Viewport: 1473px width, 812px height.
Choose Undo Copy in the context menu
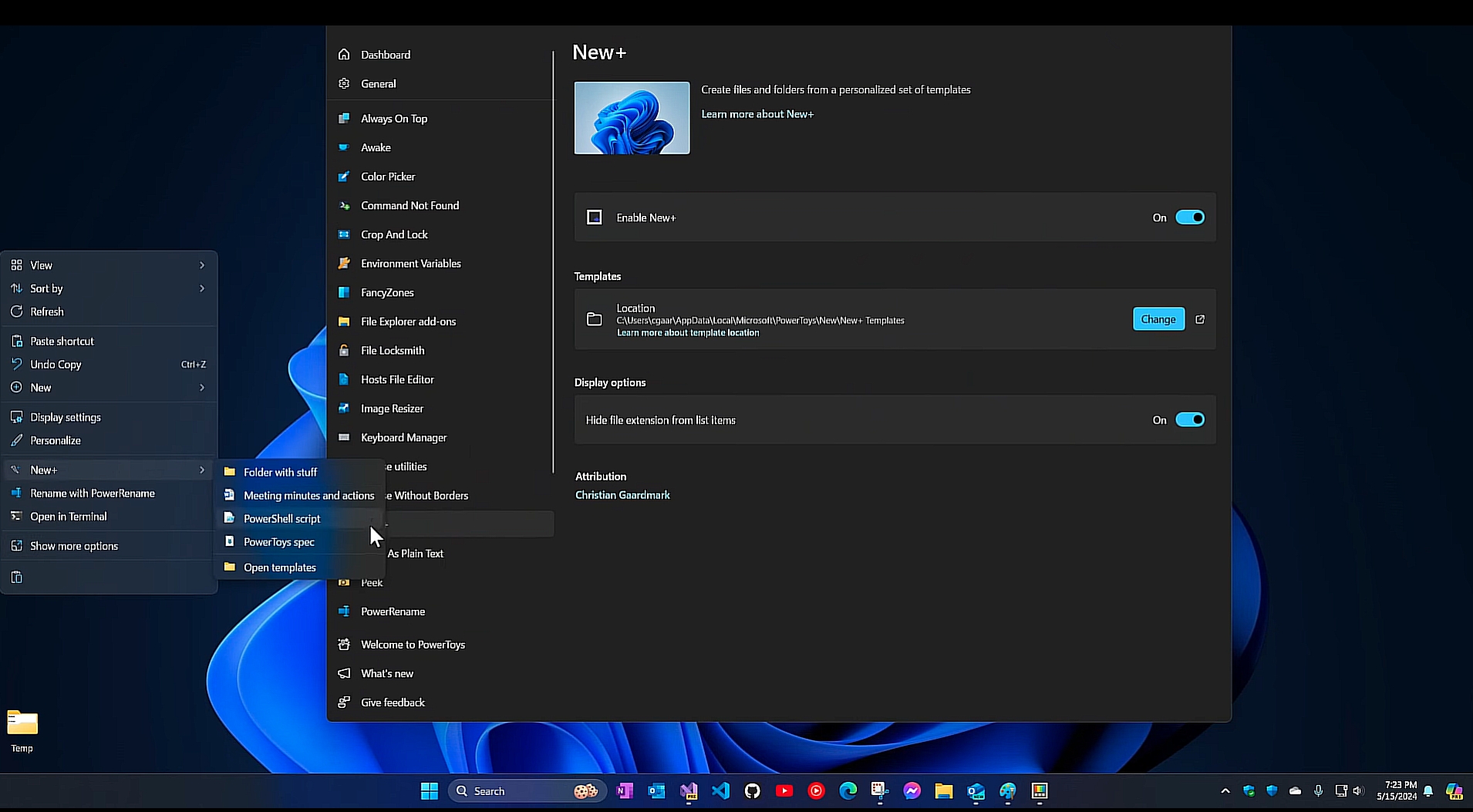point(109,364)
